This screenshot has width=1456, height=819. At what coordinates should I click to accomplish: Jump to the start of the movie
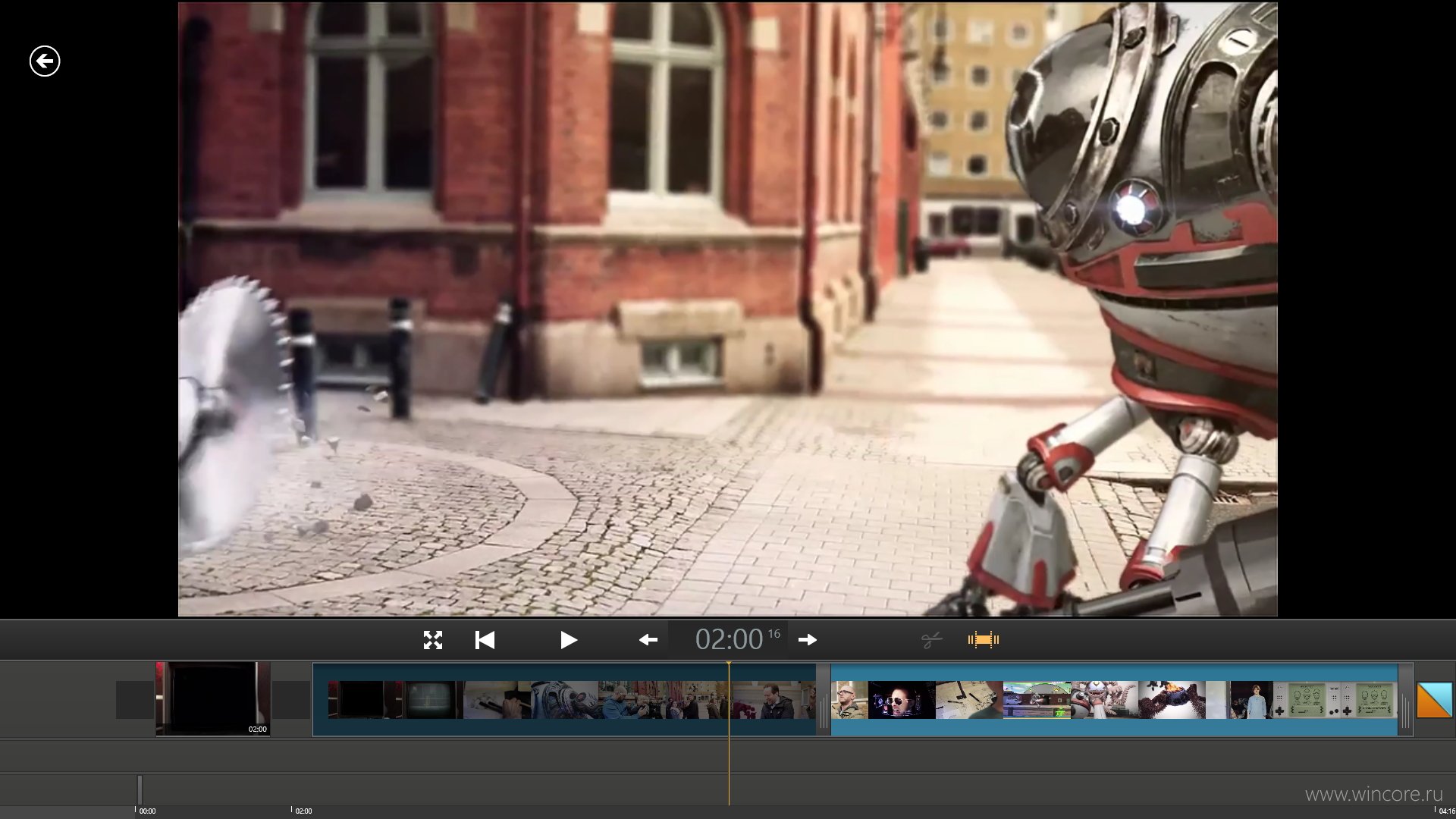point(485,640)
